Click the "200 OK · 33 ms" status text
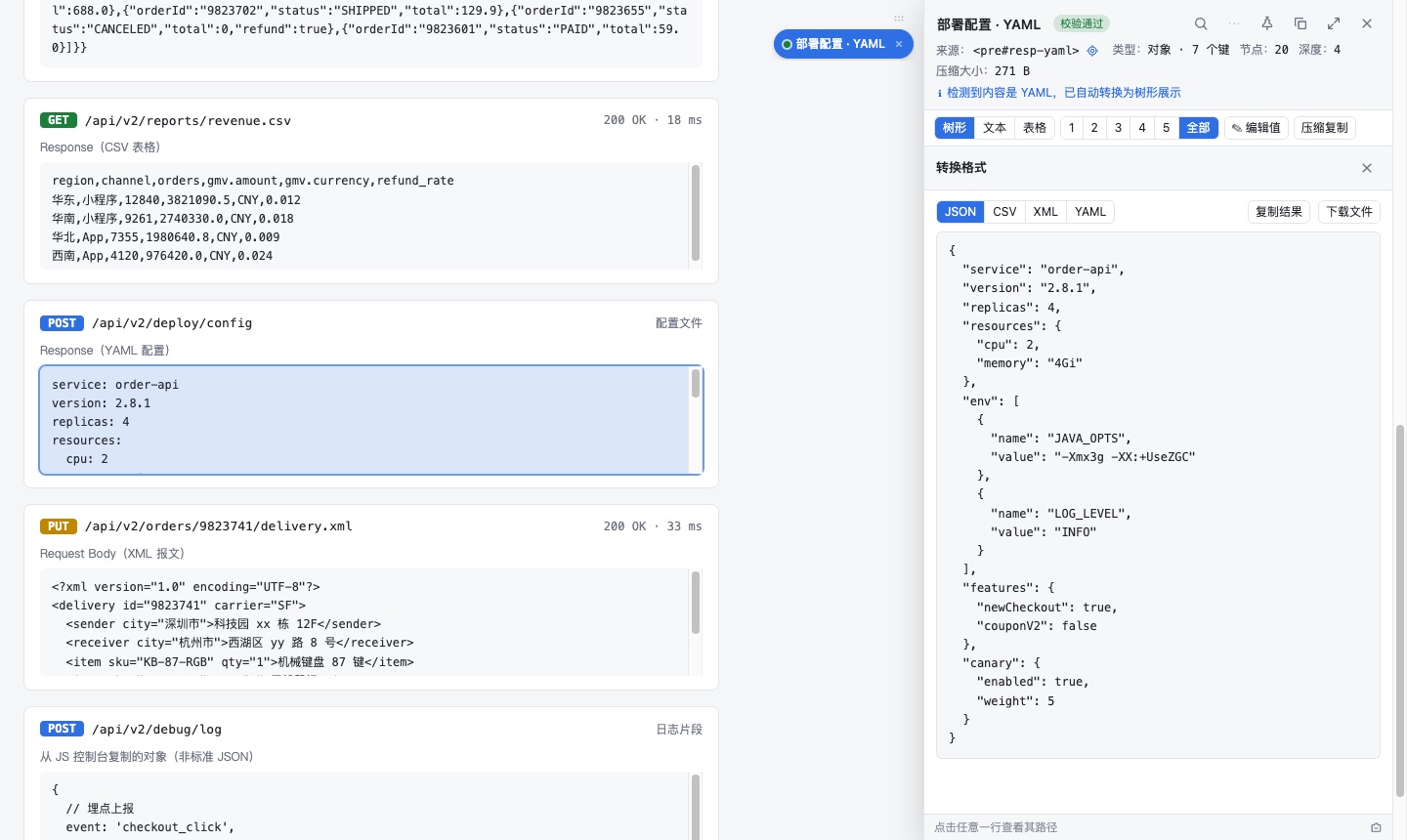This screenshot has width=1407, height=840. pos(653,526)
